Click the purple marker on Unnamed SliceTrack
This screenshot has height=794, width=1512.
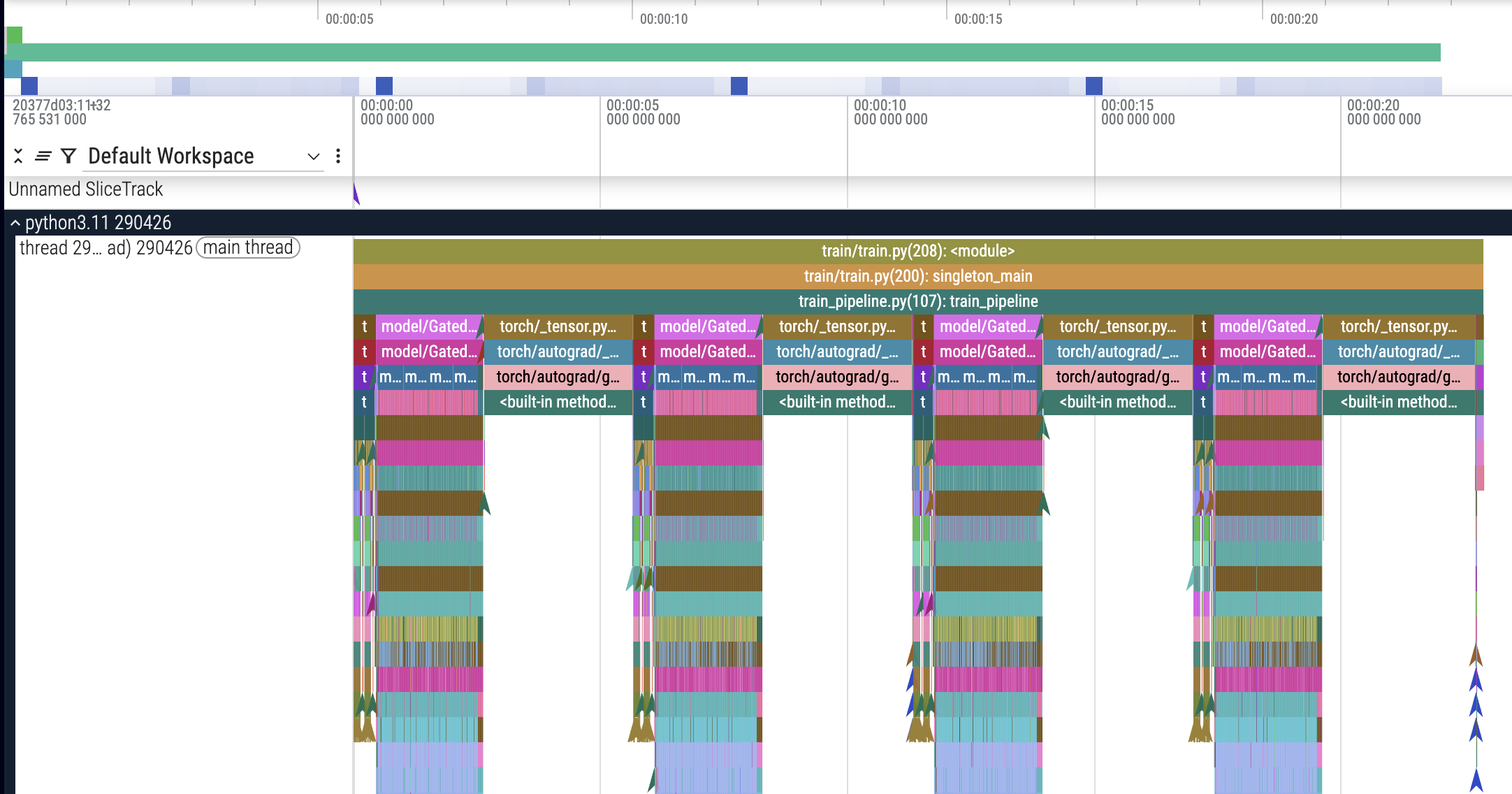356,194
